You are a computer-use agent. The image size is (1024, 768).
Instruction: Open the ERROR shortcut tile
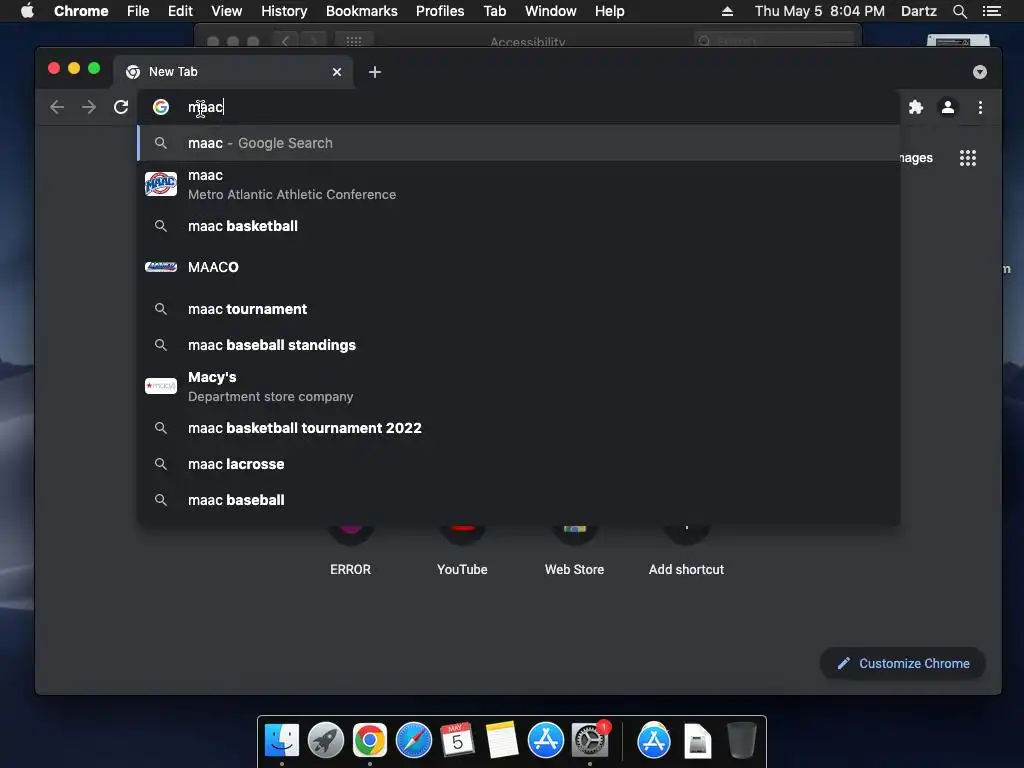[350, 552]
